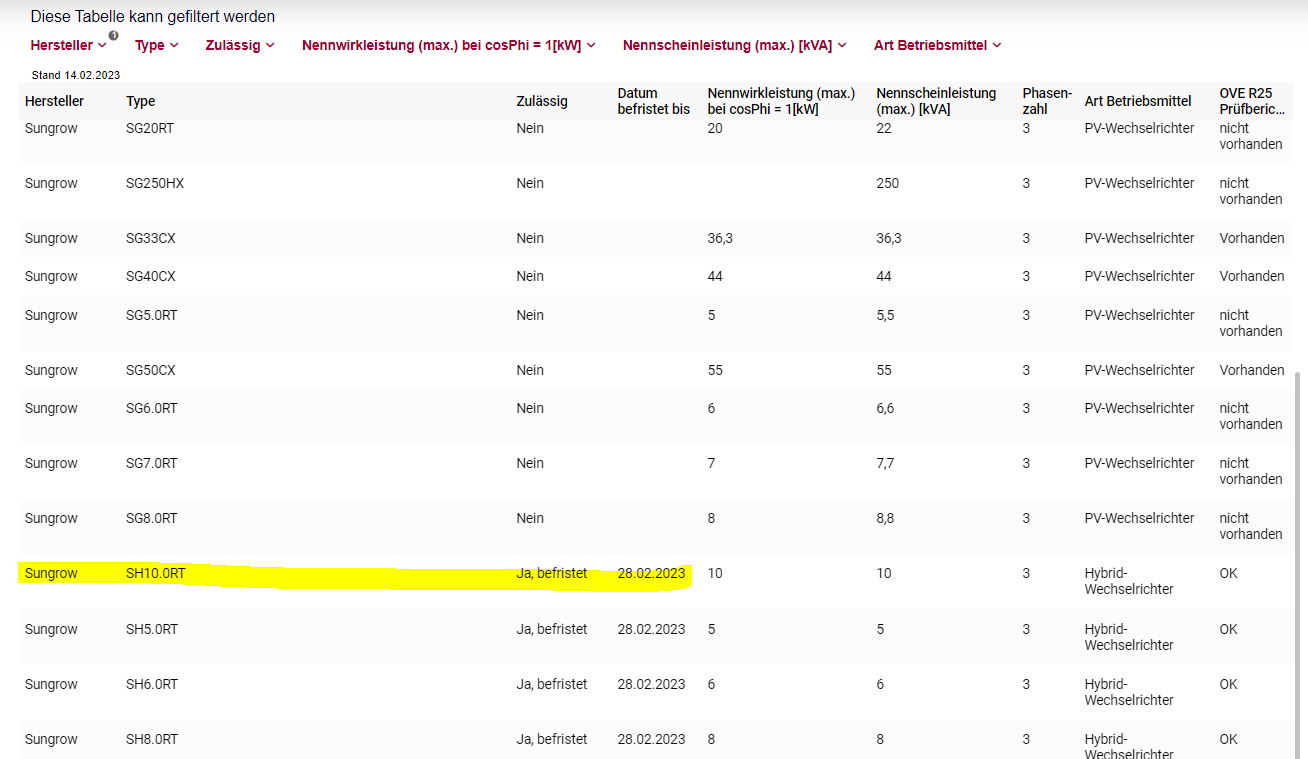The width and height of the screenshot is (1308, 759).
Task: Click the 36,3 kW value for SG33CX
Action: tap(720, 238)
